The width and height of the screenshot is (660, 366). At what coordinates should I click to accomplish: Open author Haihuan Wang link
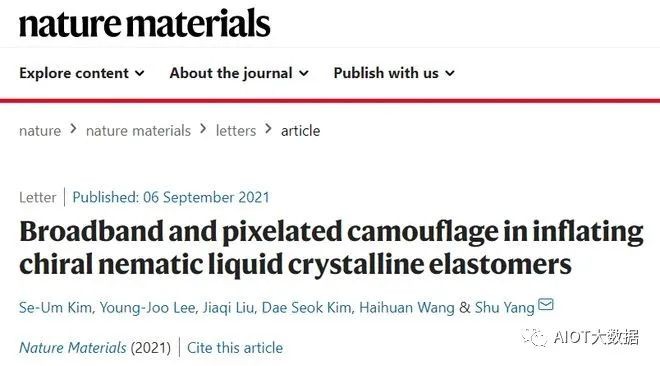407,308
